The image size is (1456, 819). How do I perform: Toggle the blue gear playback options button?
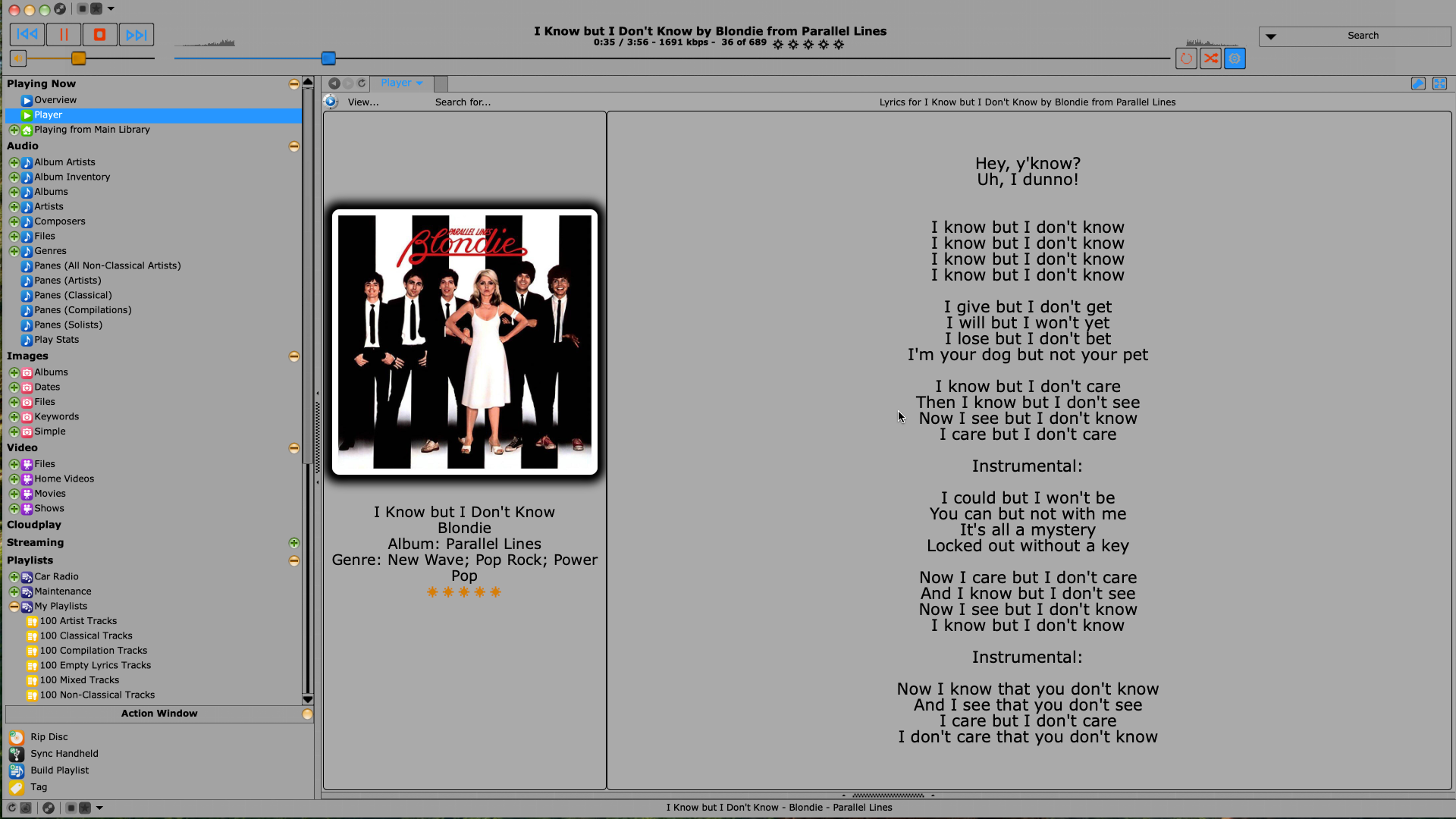pyautogui.click(x=1235, y=58)
